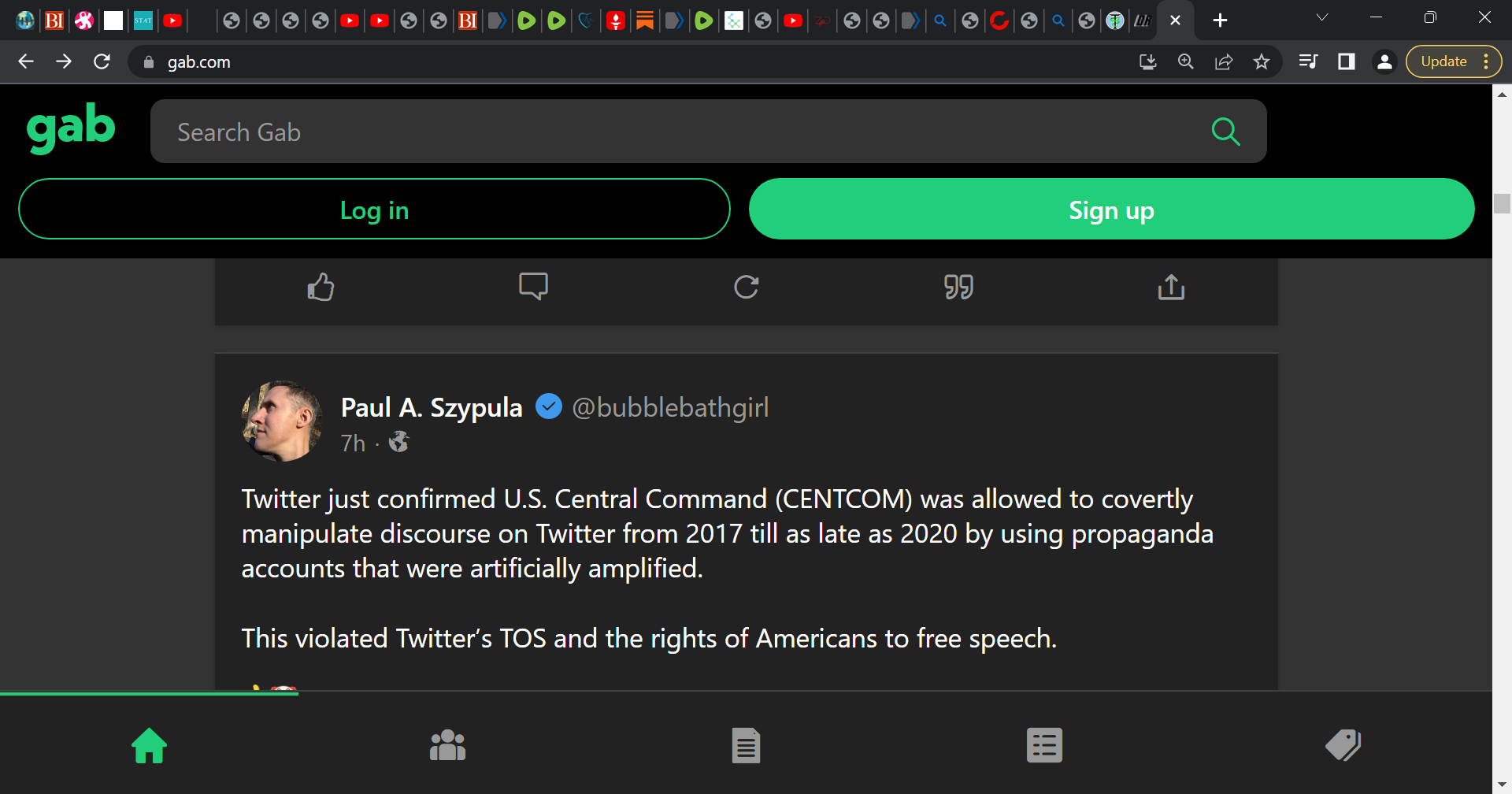Open the Groups icon in bottom bar
The height and width of the screenshot is (794, 1512).
pos(447,745)
